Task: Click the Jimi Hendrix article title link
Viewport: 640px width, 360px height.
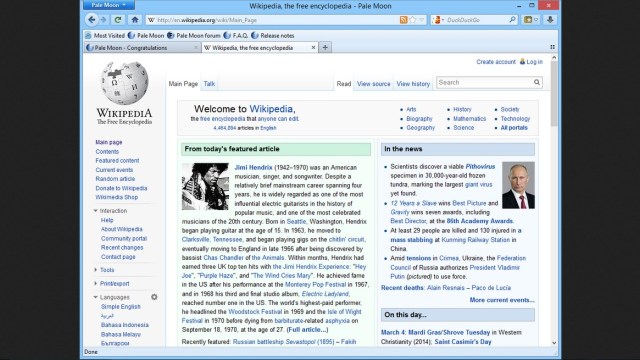Action: point(253,167)
